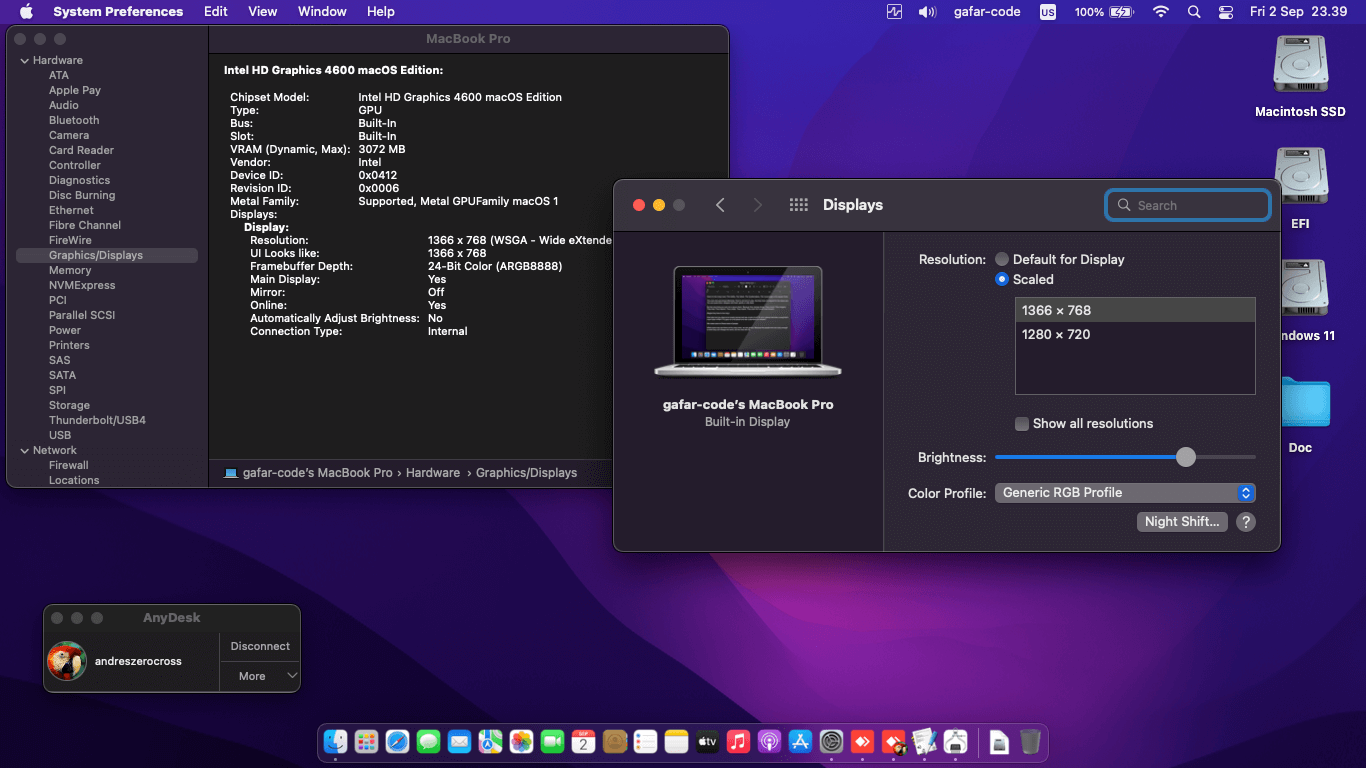The width and height of the screenshot is (1366, 768).
Task: Go back in the Displays preferences toolbar
Action: [720, 205]
